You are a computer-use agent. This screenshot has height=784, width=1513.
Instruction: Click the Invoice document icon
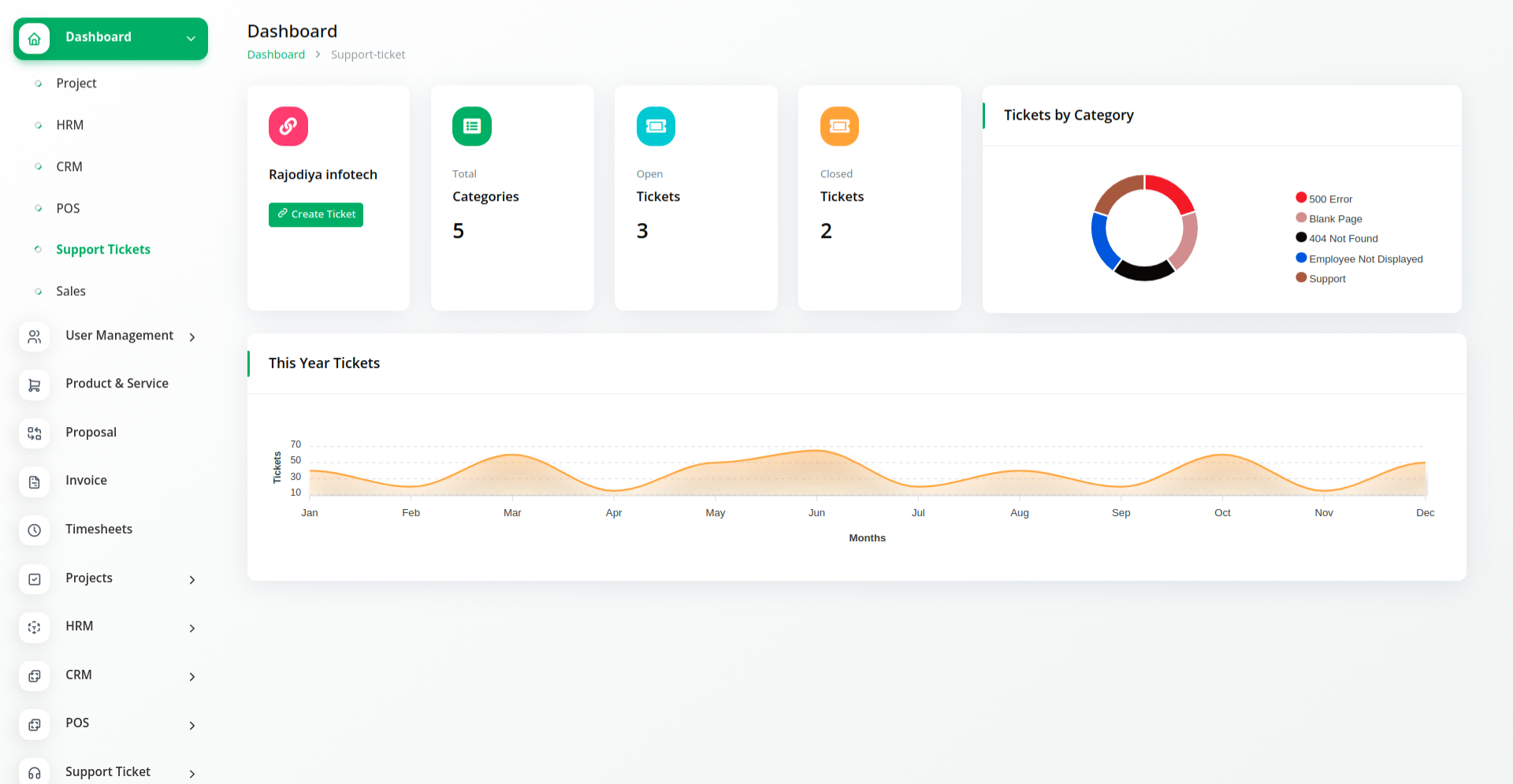point(35,482)
